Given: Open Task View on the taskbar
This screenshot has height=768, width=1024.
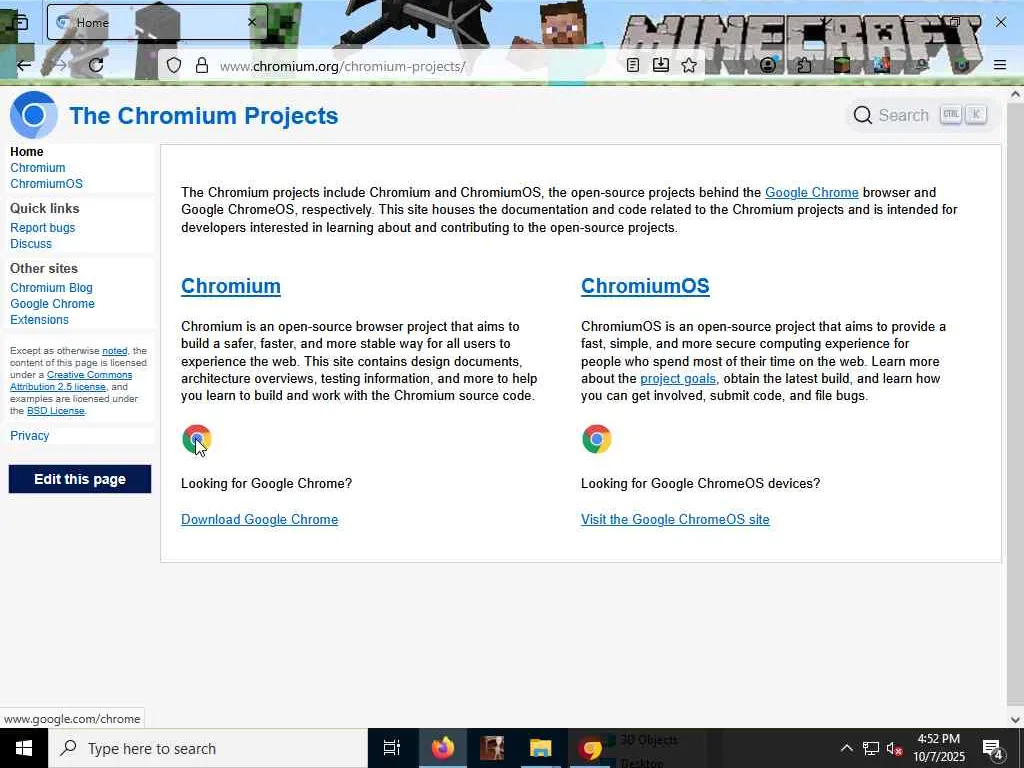Looking at the screenshot, I should click(x=392, y=748).
